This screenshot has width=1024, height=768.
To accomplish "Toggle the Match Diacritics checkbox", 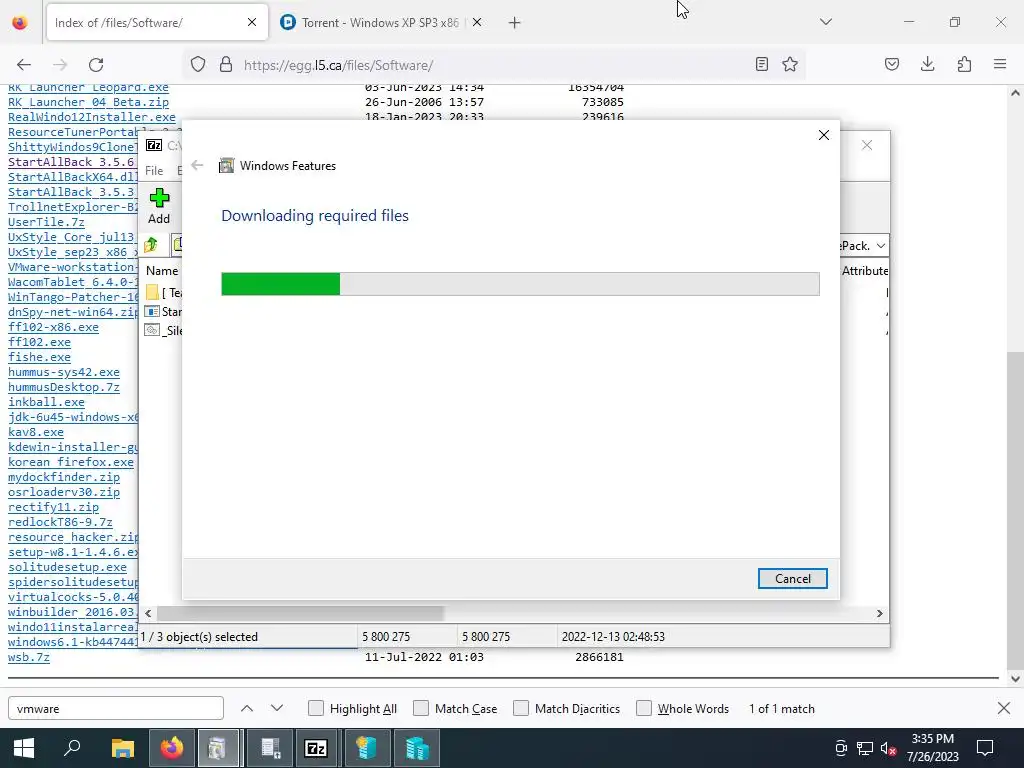I will [521, 709].
